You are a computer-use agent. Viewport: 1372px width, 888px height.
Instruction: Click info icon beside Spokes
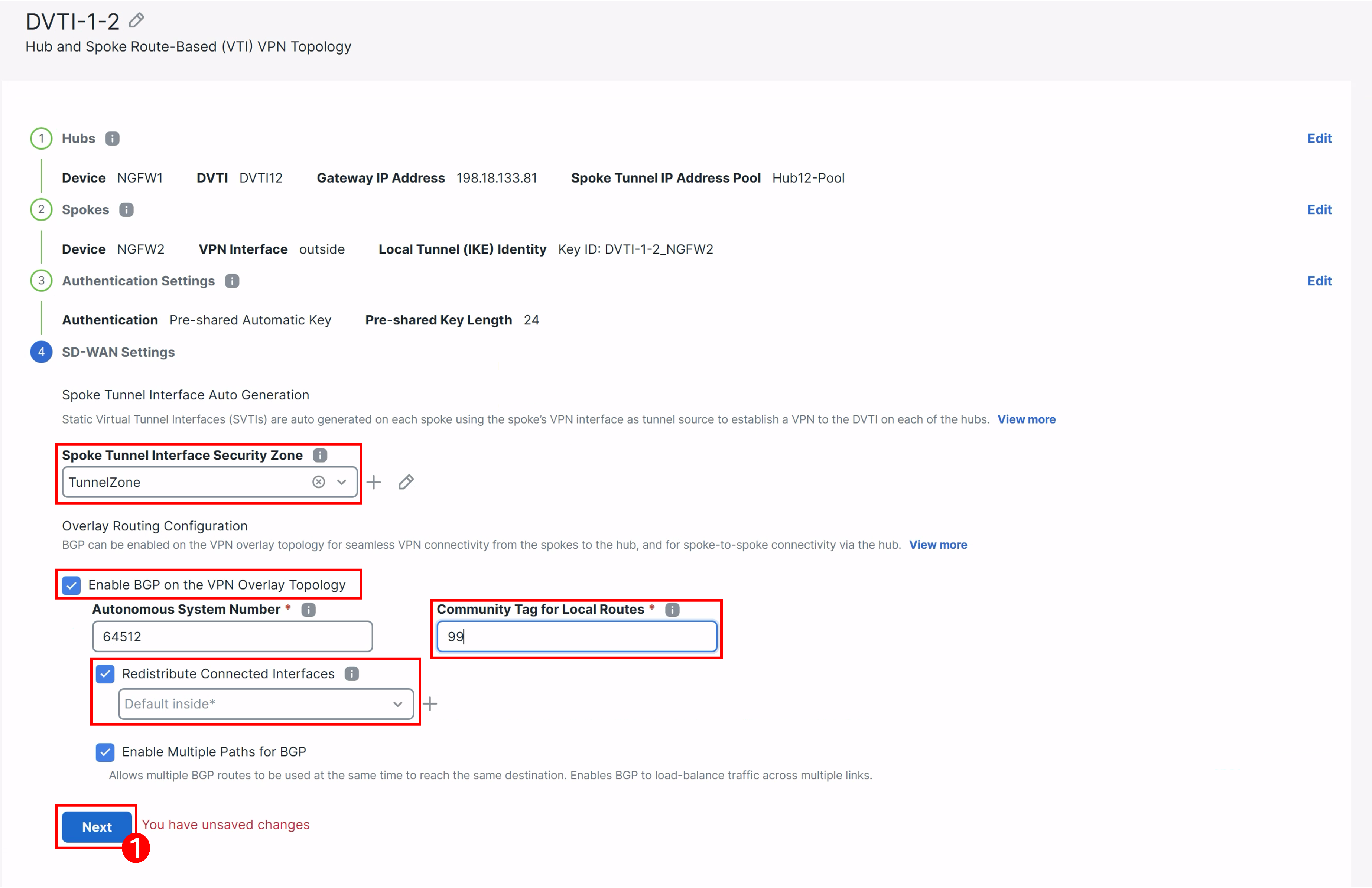coord(126,210)
